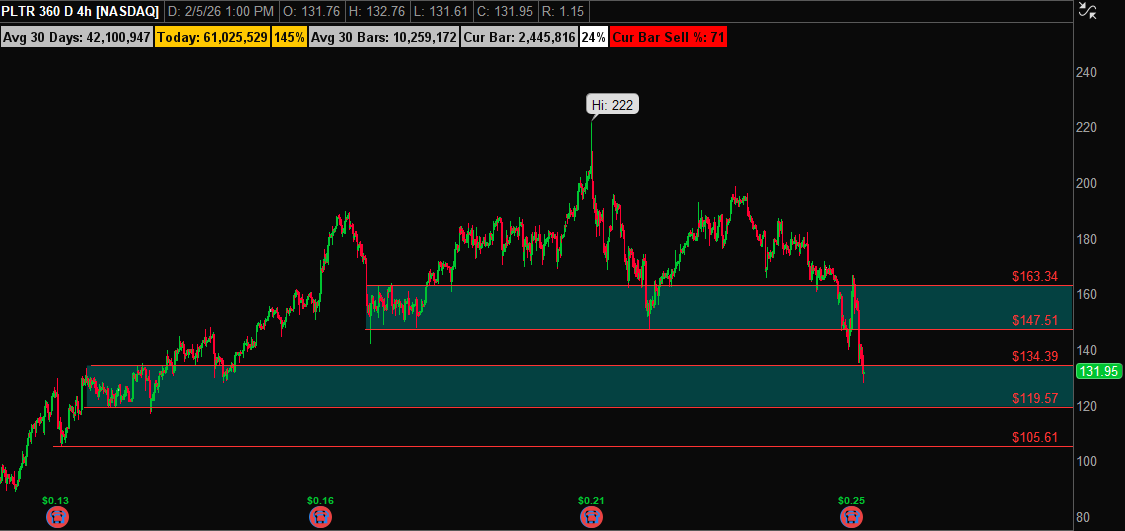
Task: Click the Cur Bar: 2,445,816 label
Action: 519,37
